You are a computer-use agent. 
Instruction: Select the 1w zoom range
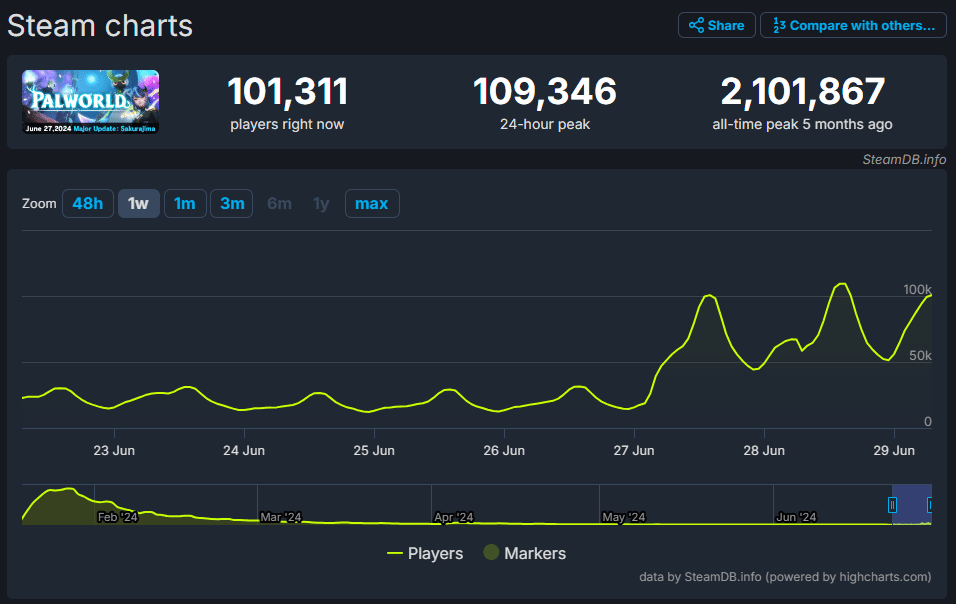coord(138,204)
